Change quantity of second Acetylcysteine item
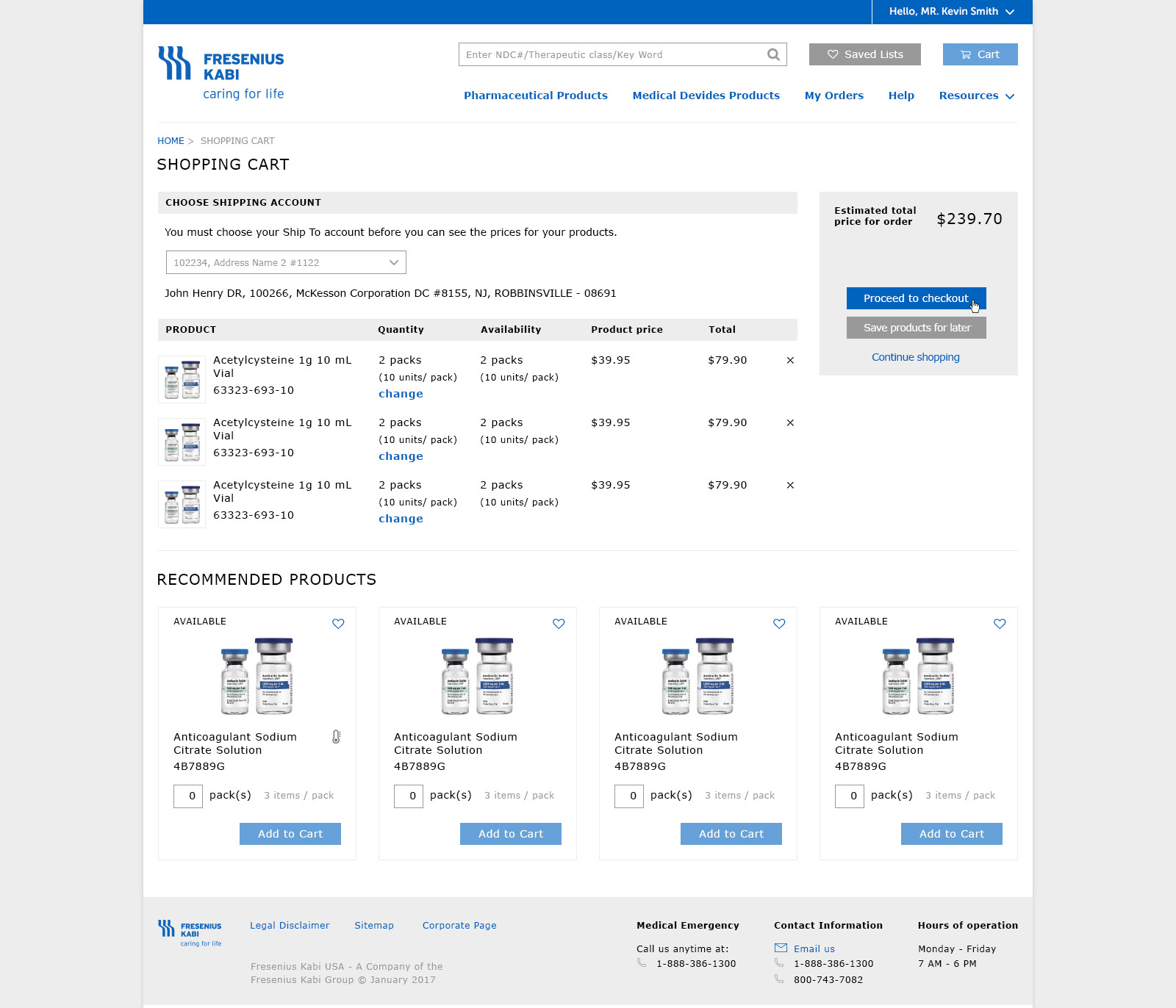1176x1008 pixels. 401,456
